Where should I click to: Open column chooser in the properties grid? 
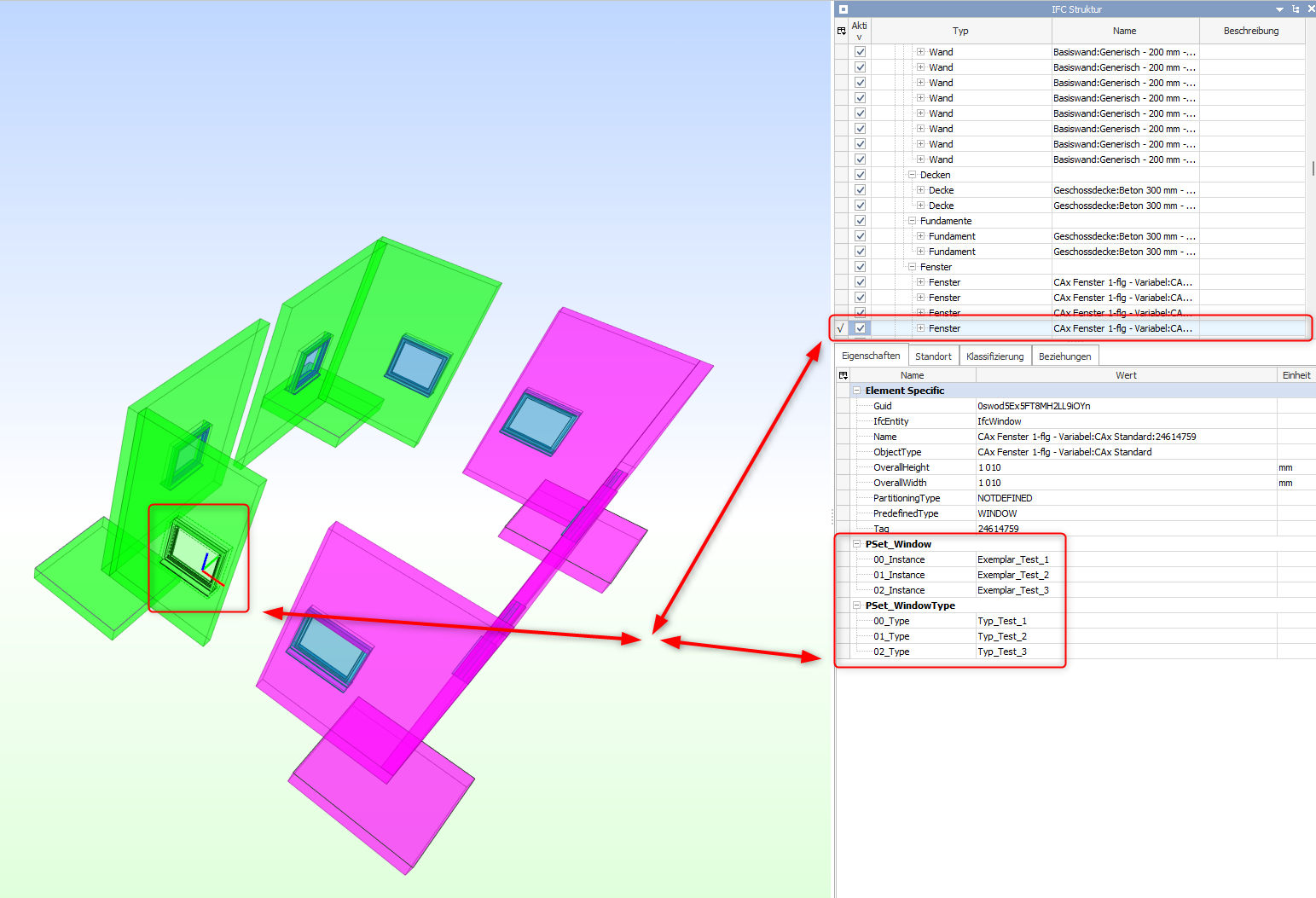pyautogui.click(x=844, y=375)
